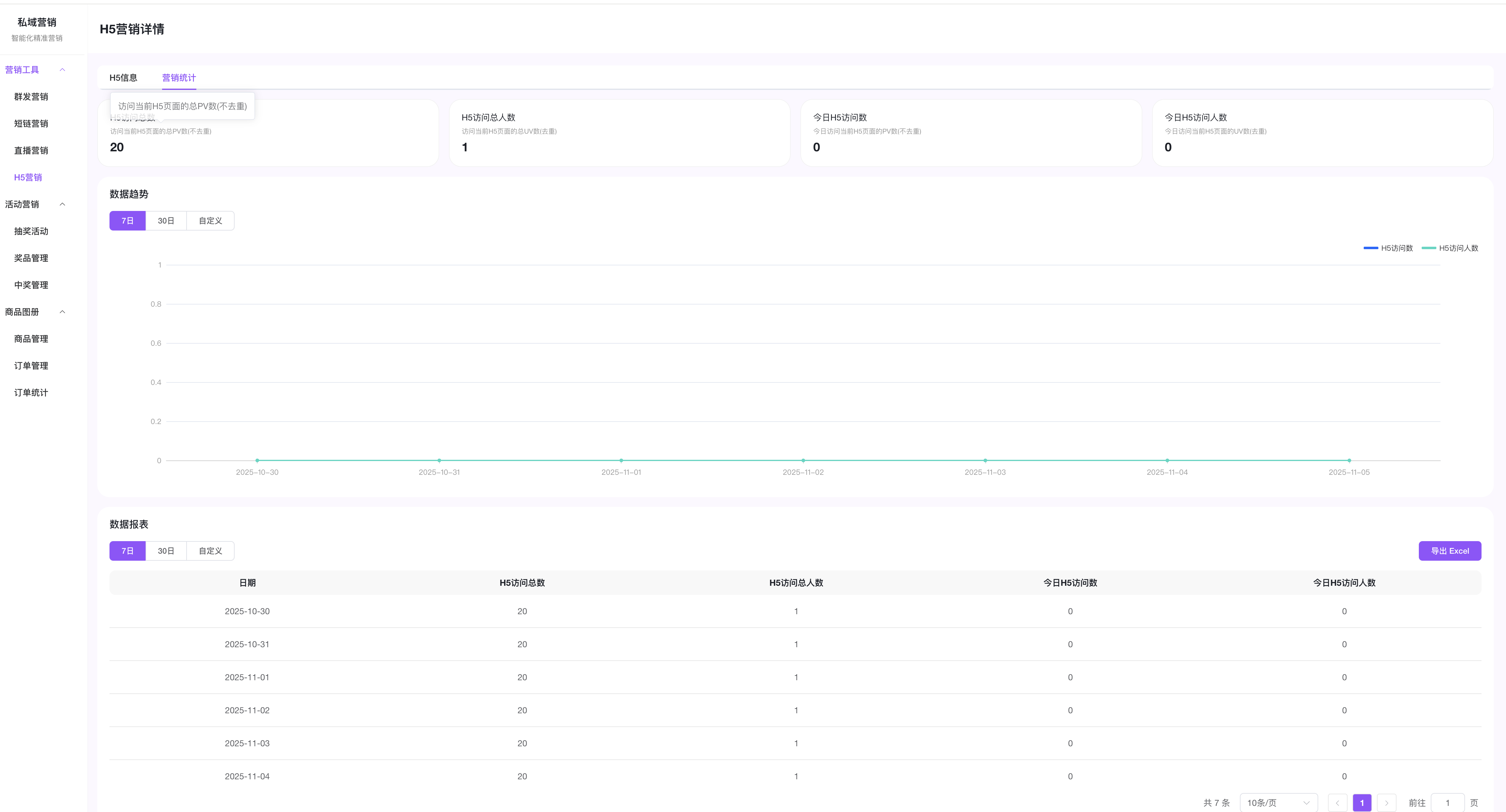Click the 导出 Excel button
The image size is (1506, 812).
tap(1449, 551)
